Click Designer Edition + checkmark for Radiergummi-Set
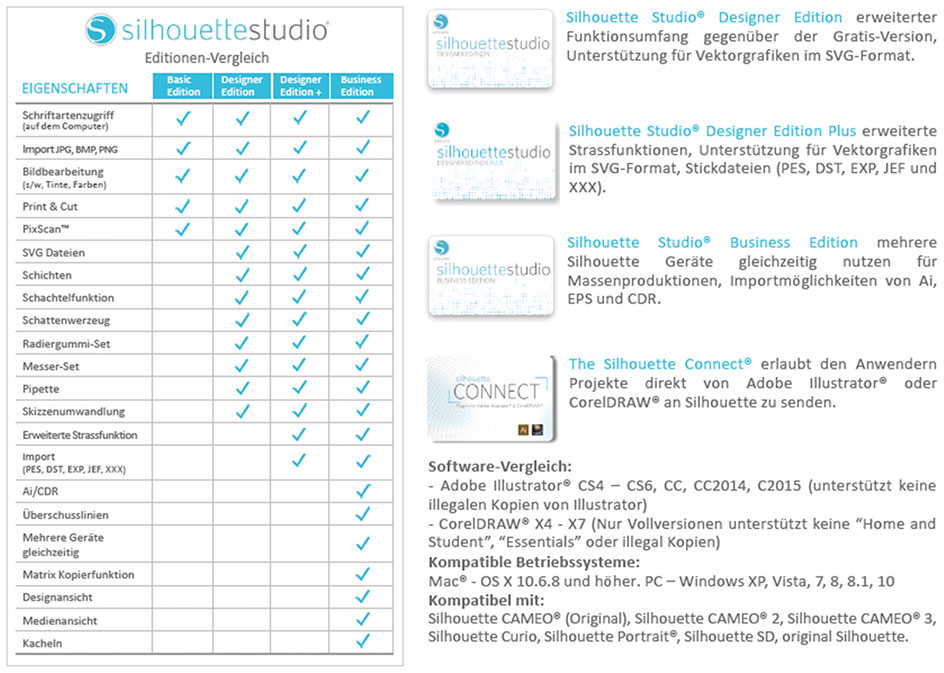This screenshot has width=944, height=673. pos(299,343)
